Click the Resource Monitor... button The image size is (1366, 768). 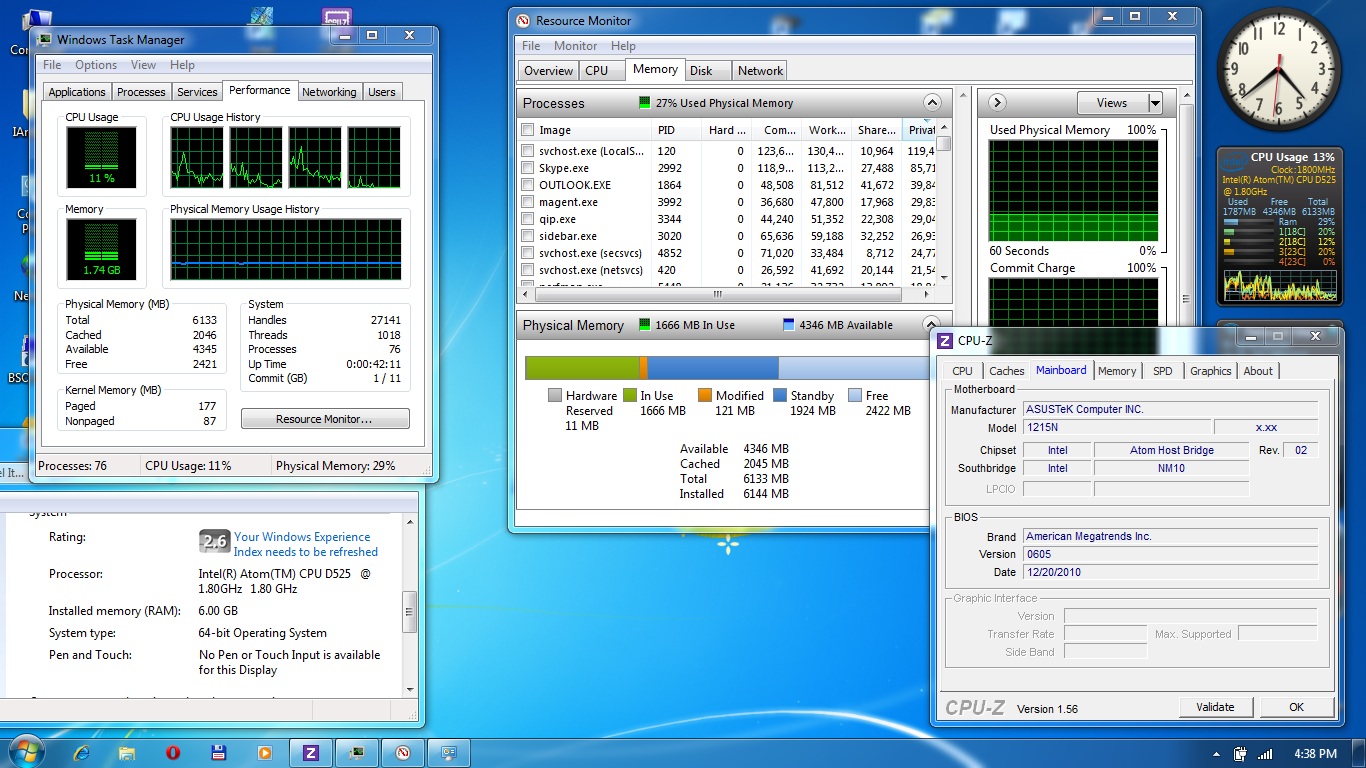click(x=325, y=419)
